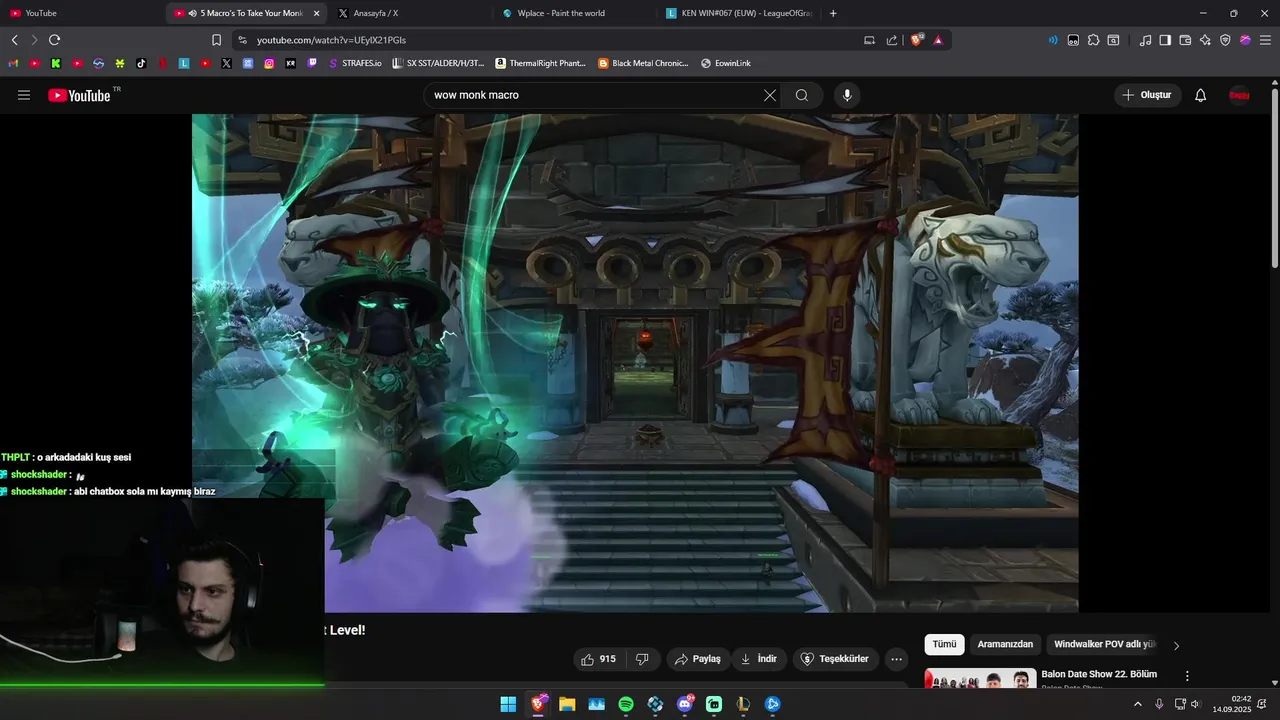Bookmark this page icon

[x=216, y=40]
